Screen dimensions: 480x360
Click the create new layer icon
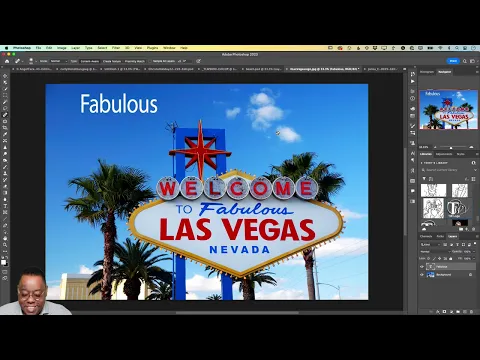point(465,312)
